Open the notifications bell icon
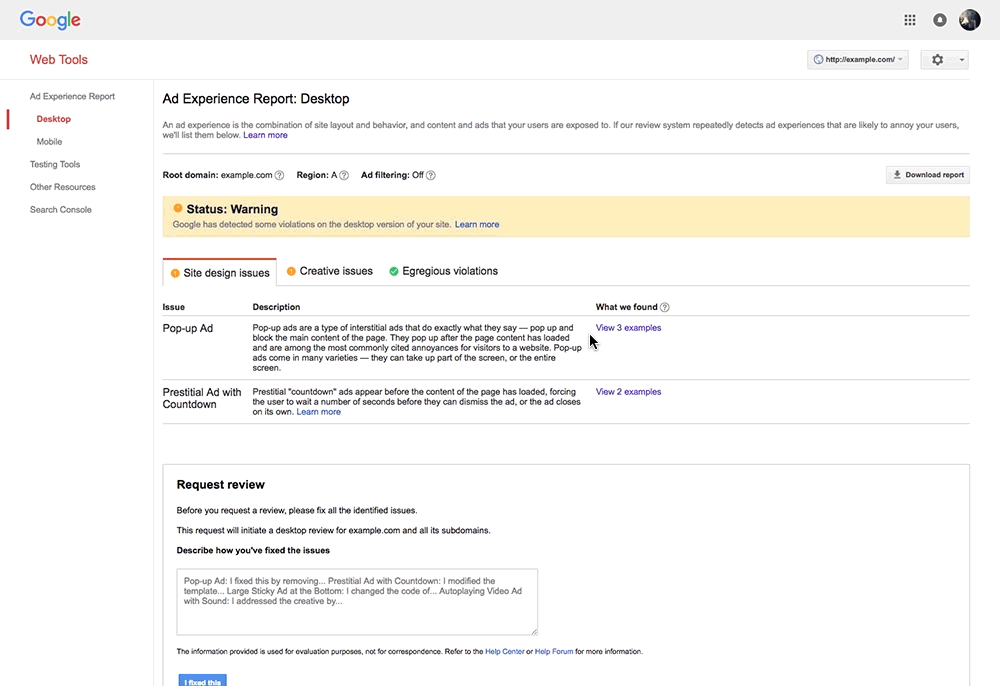Screen dimensions: 1000x686 (x=939, y=20)
